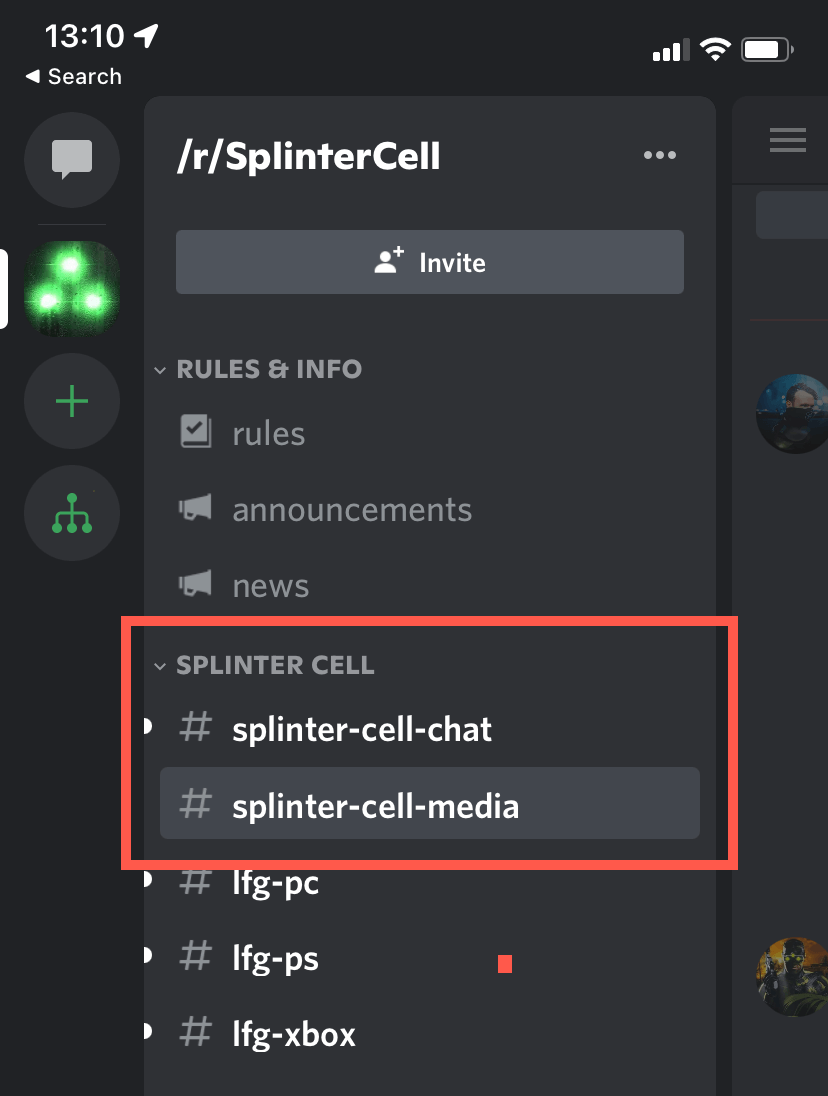Click the Invite button
Image resolution: width=828 pixels, height=1096 pixels.
430,262
